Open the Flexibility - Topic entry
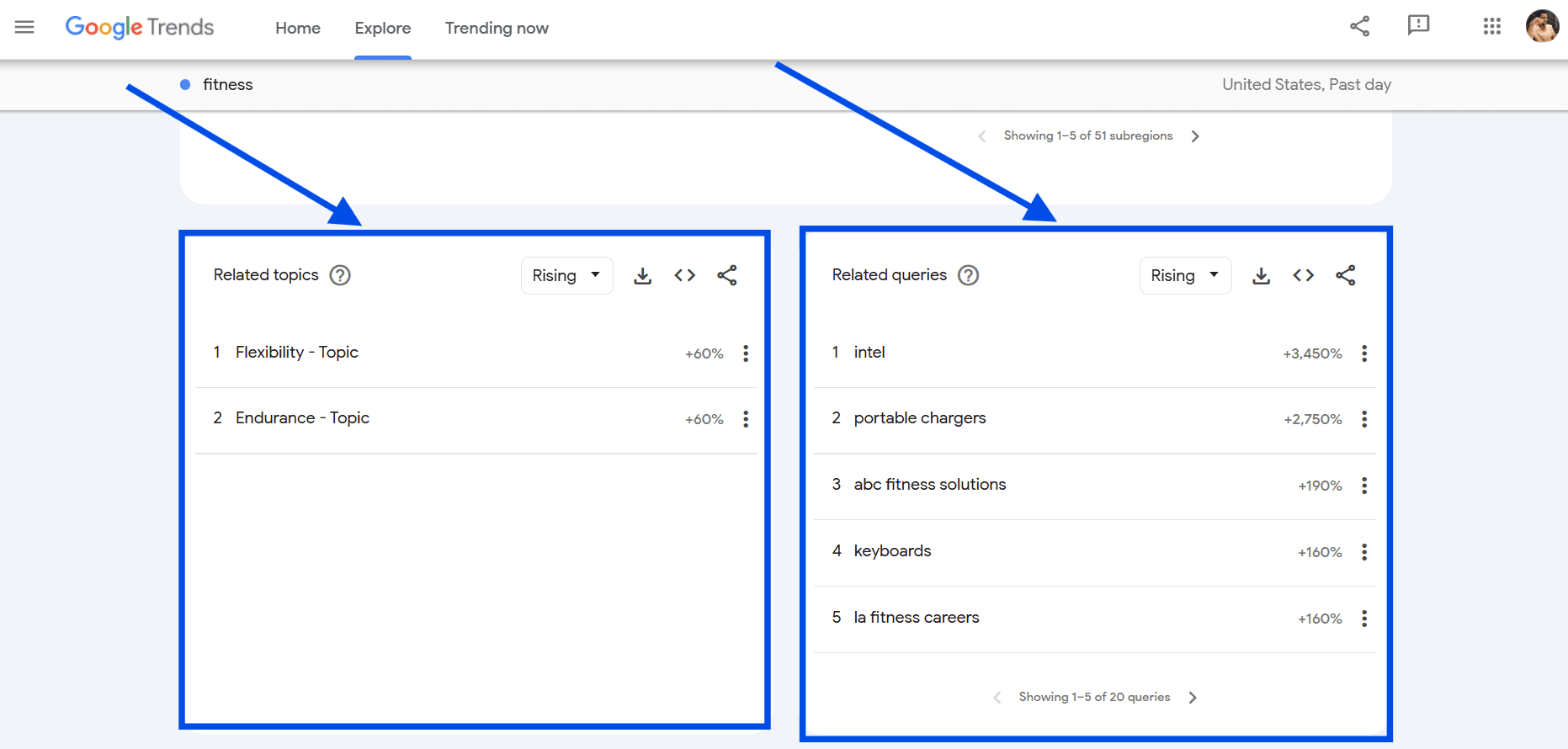 pos(297,353)
